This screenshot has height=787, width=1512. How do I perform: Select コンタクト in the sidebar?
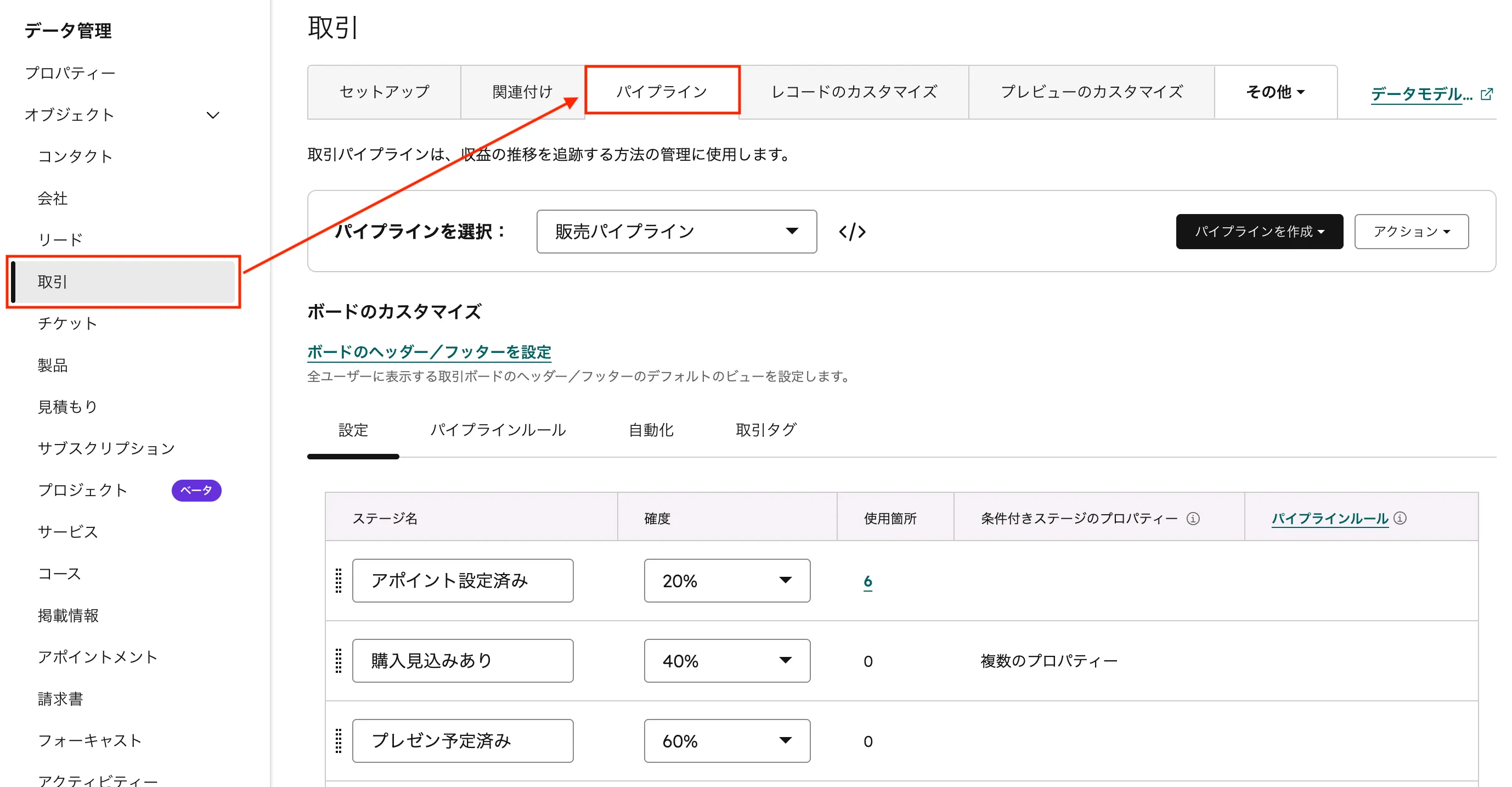[x=75, y=156]
